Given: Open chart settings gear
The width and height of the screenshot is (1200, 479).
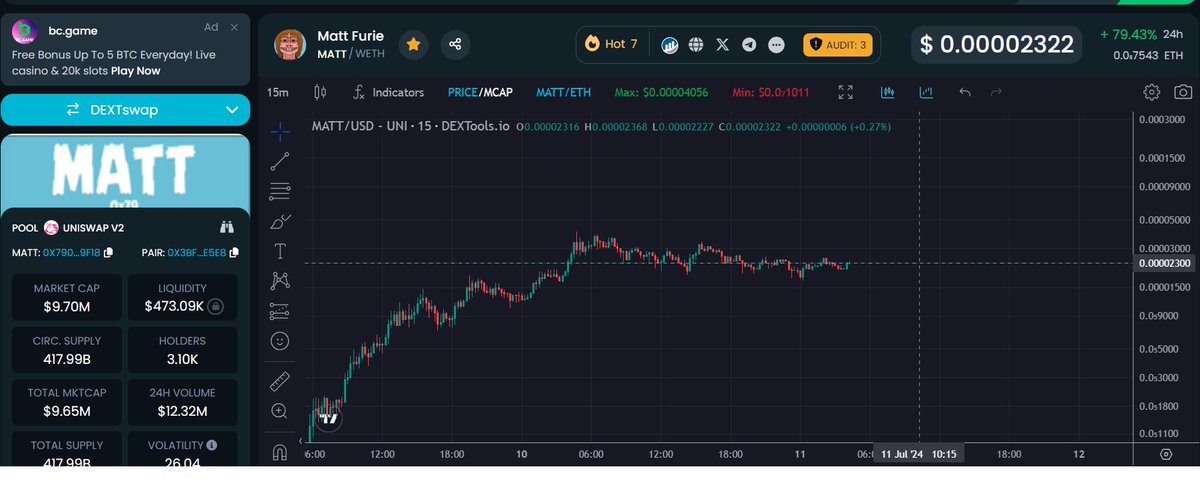Looking at the screenshot, I should tap(1151, 92).
